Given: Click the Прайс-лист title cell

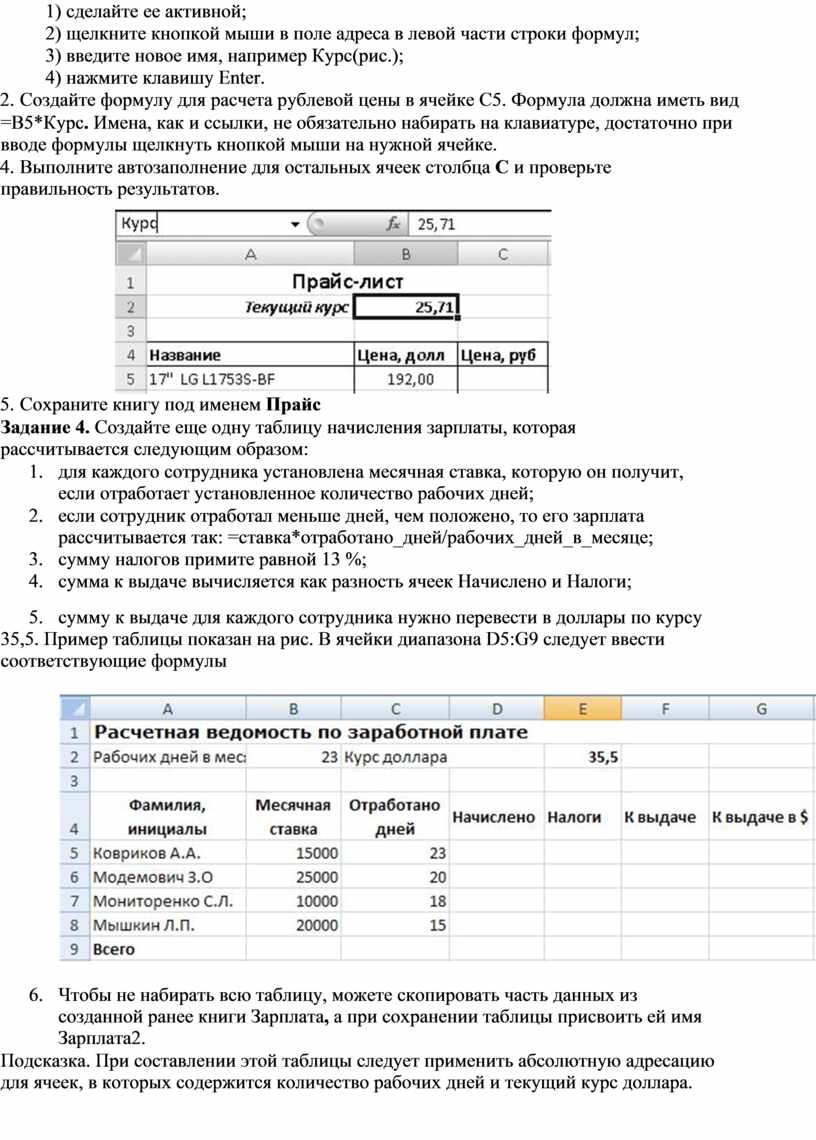Looking at the screenshot, I should pyautogui.click(x=347, y=281).
